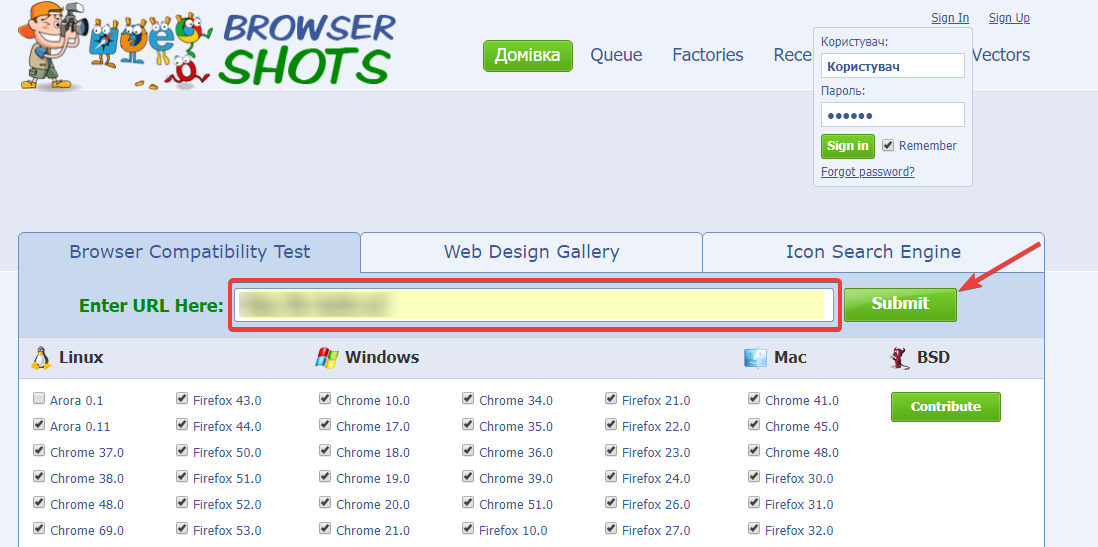
Task: Switch to Web Design Gallery tab
Action: (531, 251)
